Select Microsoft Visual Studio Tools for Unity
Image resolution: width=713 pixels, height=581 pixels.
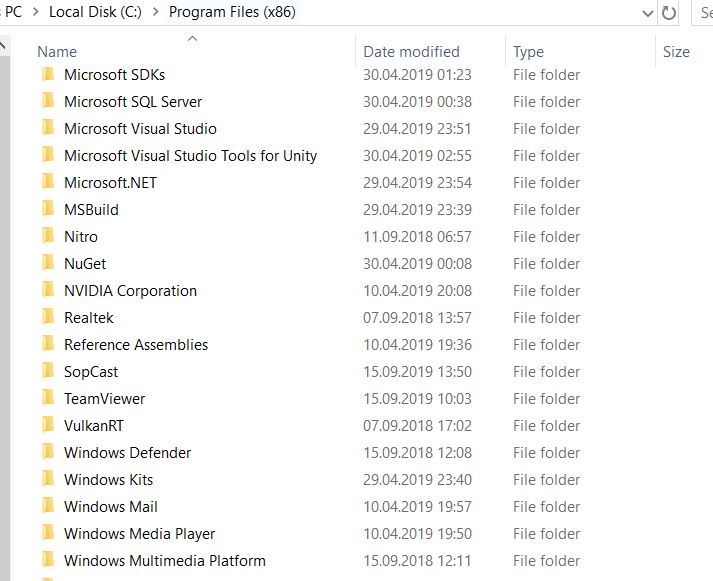191,155
